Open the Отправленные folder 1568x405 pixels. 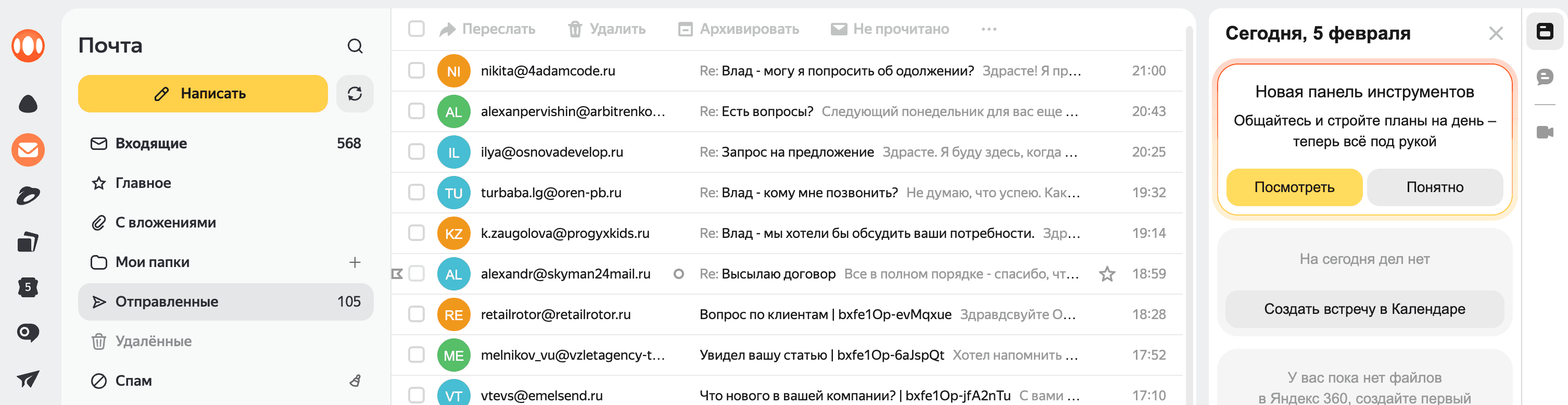225,302
